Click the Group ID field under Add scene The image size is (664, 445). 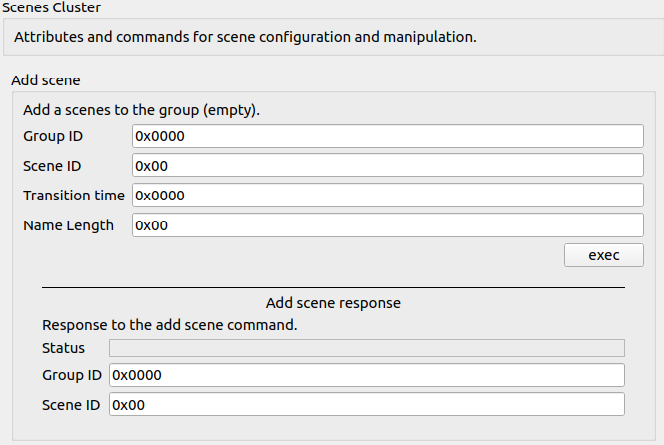pyautogui.click(x=387, y=136)
